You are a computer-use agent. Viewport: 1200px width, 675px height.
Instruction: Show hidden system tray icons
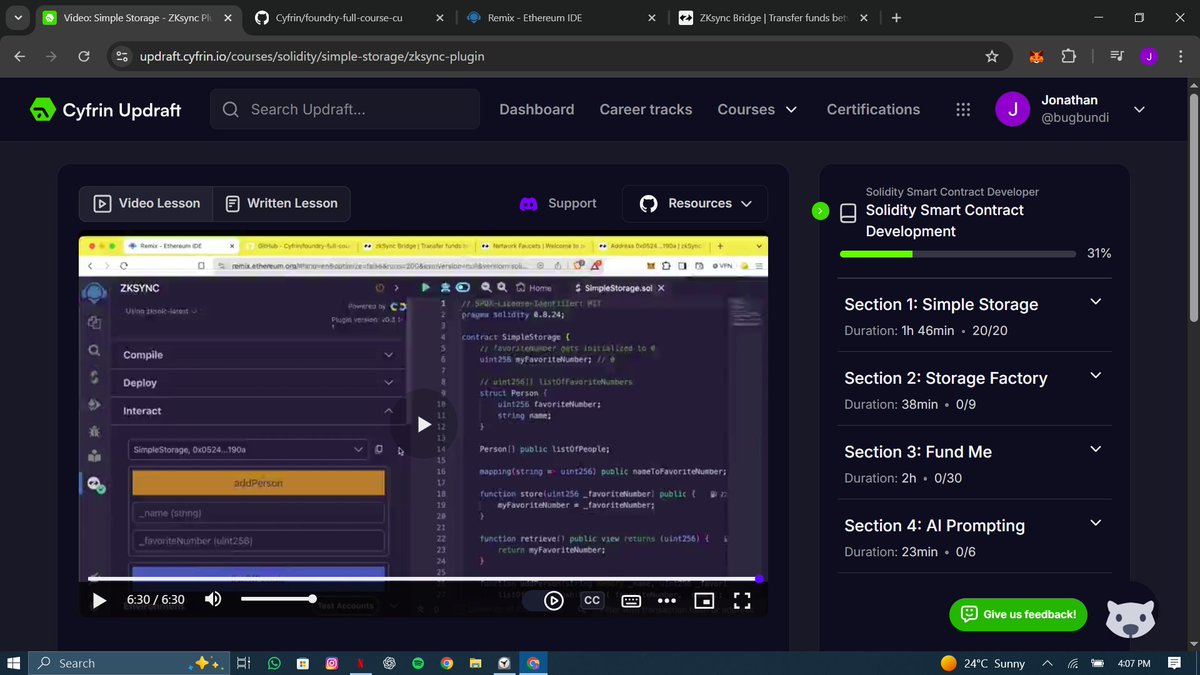coord(1047,663)
